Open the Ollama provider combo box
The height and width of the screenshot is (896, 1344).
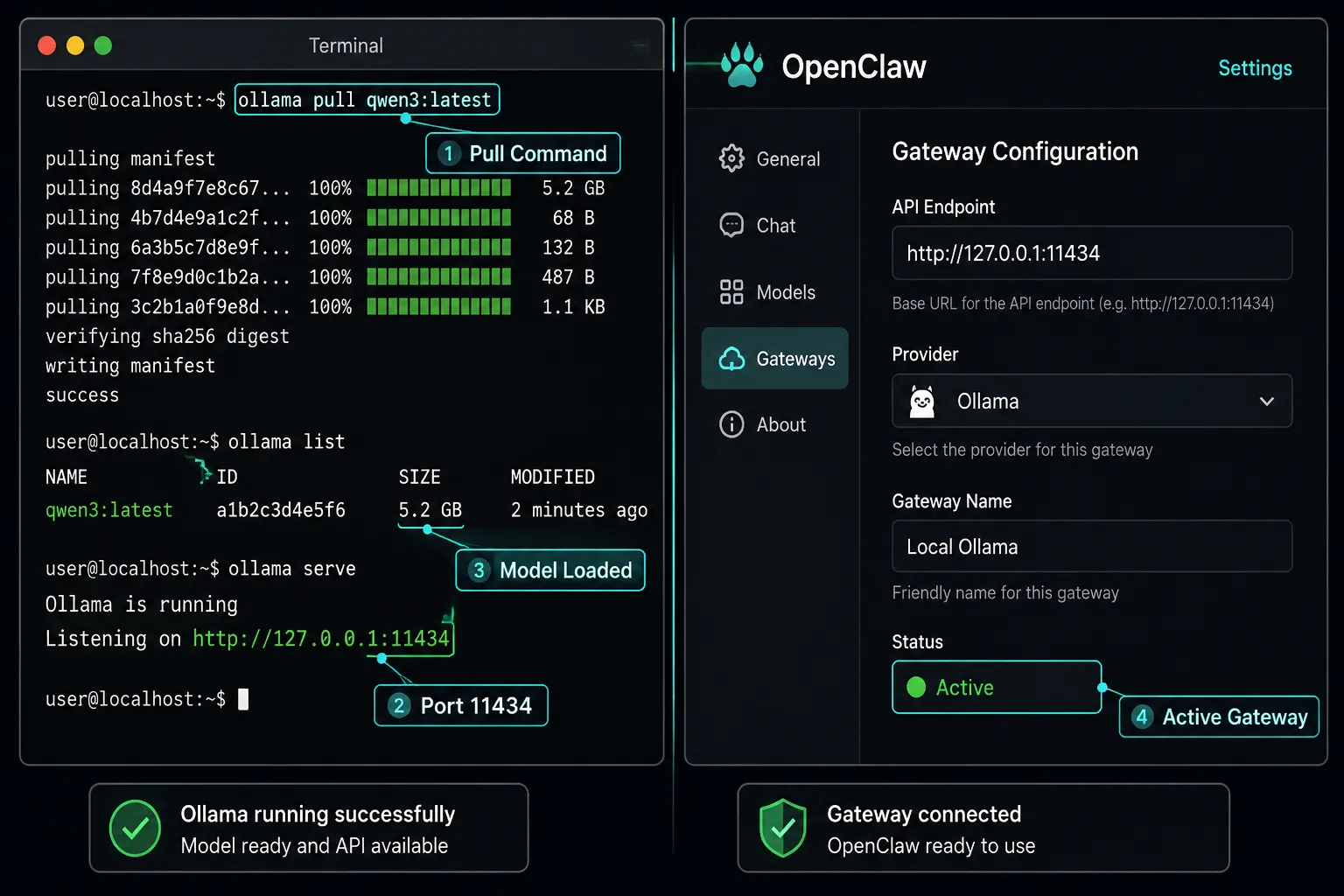click(1092, 401)
